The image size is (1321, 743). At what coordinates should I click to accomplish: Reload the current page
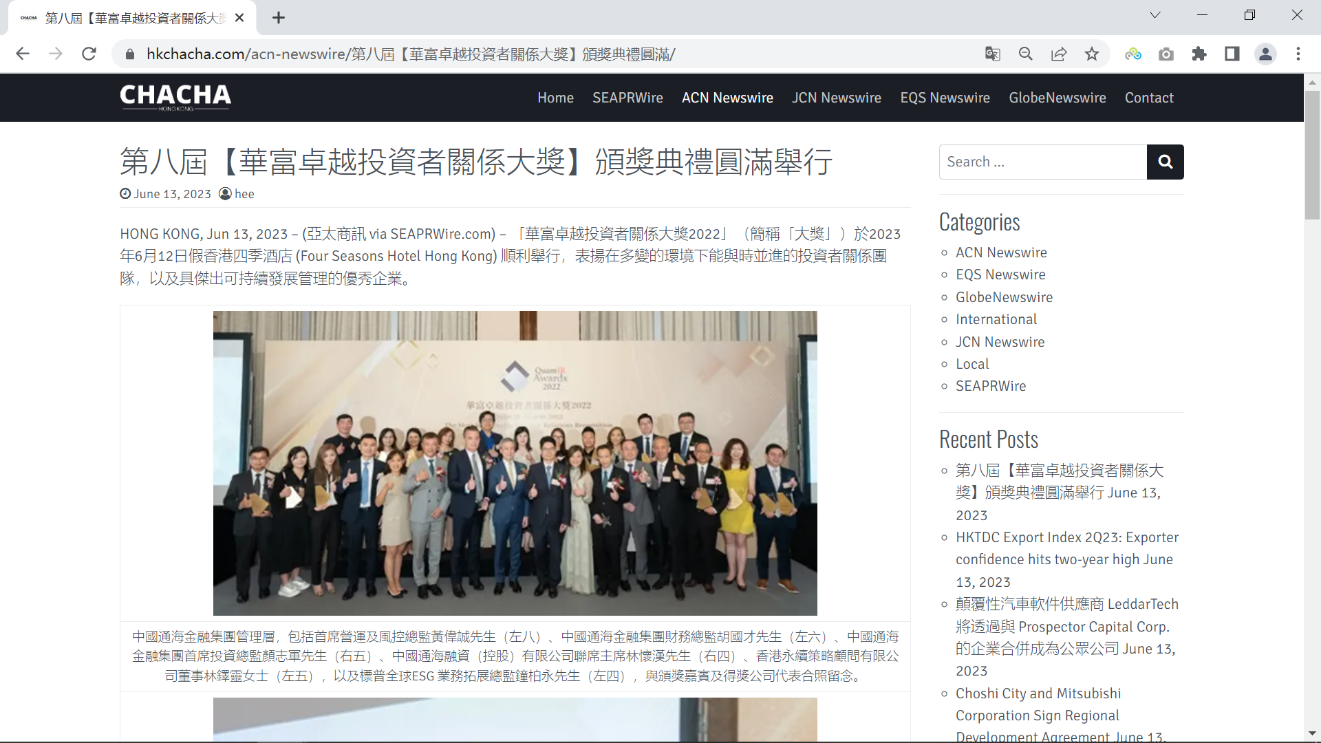(89, 54)
